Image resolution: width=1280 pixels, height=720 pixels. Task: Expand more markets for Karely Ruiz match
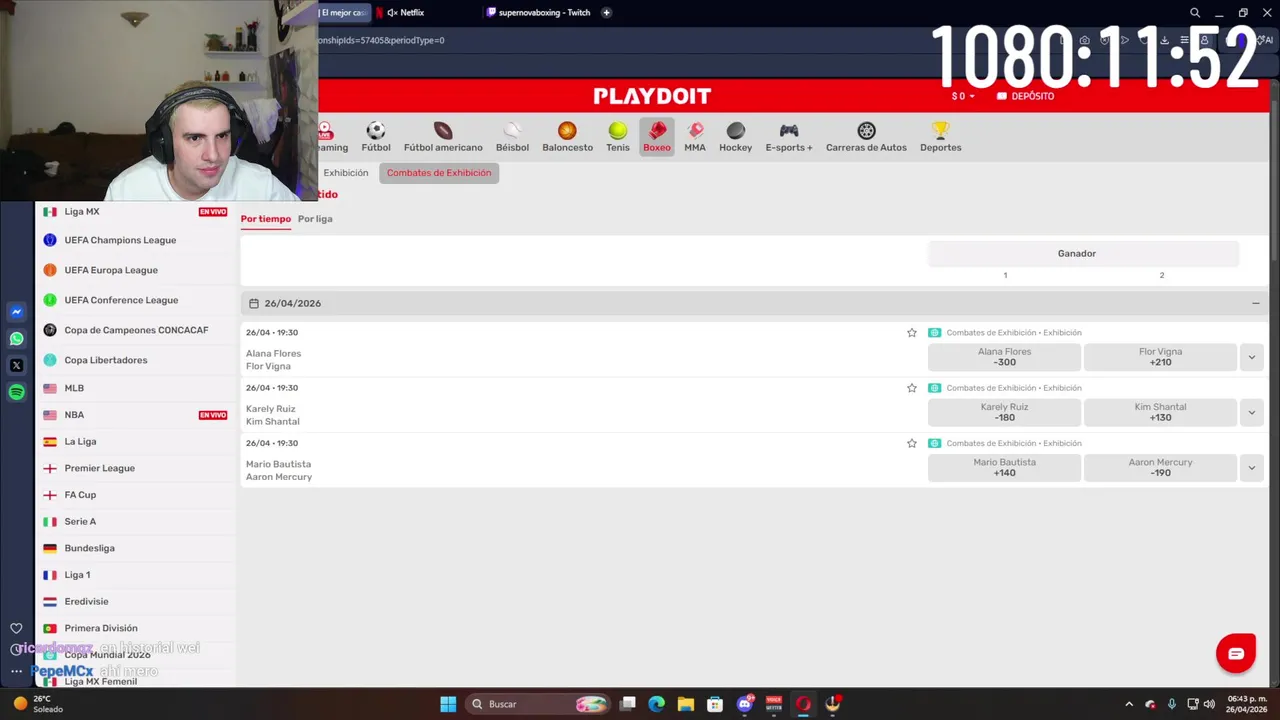pos(1251,412)
